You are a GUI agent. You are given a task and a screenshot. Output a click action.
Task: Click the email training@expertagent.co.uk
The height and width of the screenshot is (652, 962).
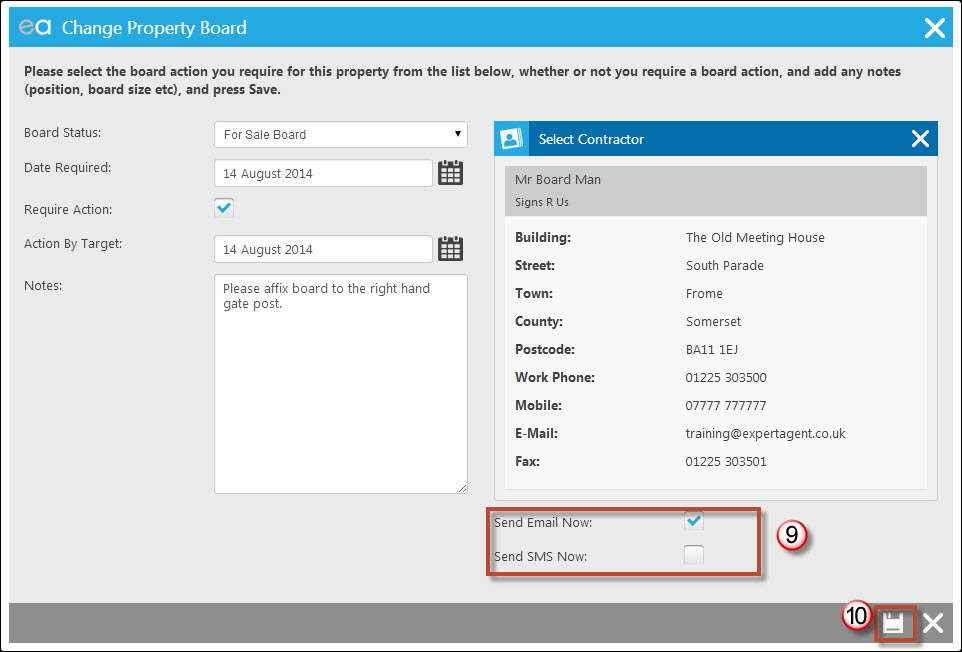point(765,433)
